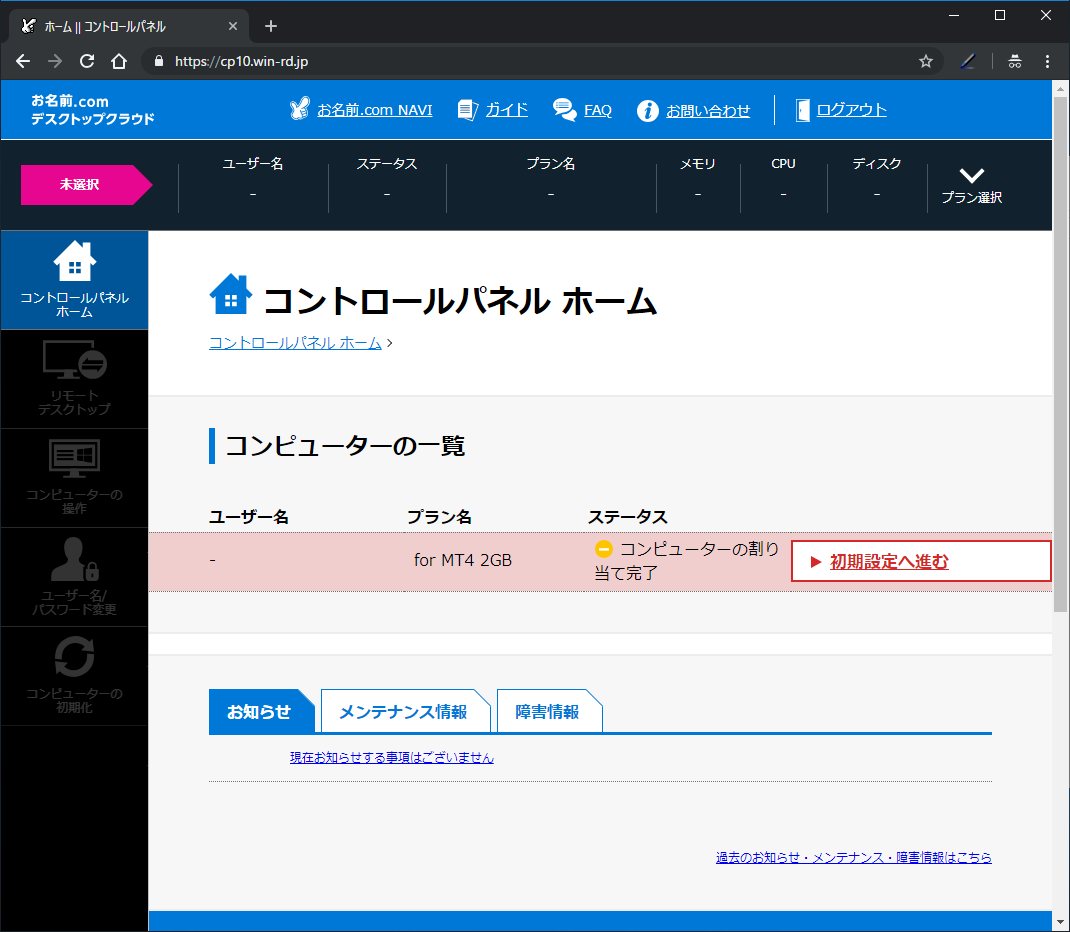Select コンピューターの操作 in sidebar
The width and height of the screenshot is (1070, 932).
[x=74, y=478]
